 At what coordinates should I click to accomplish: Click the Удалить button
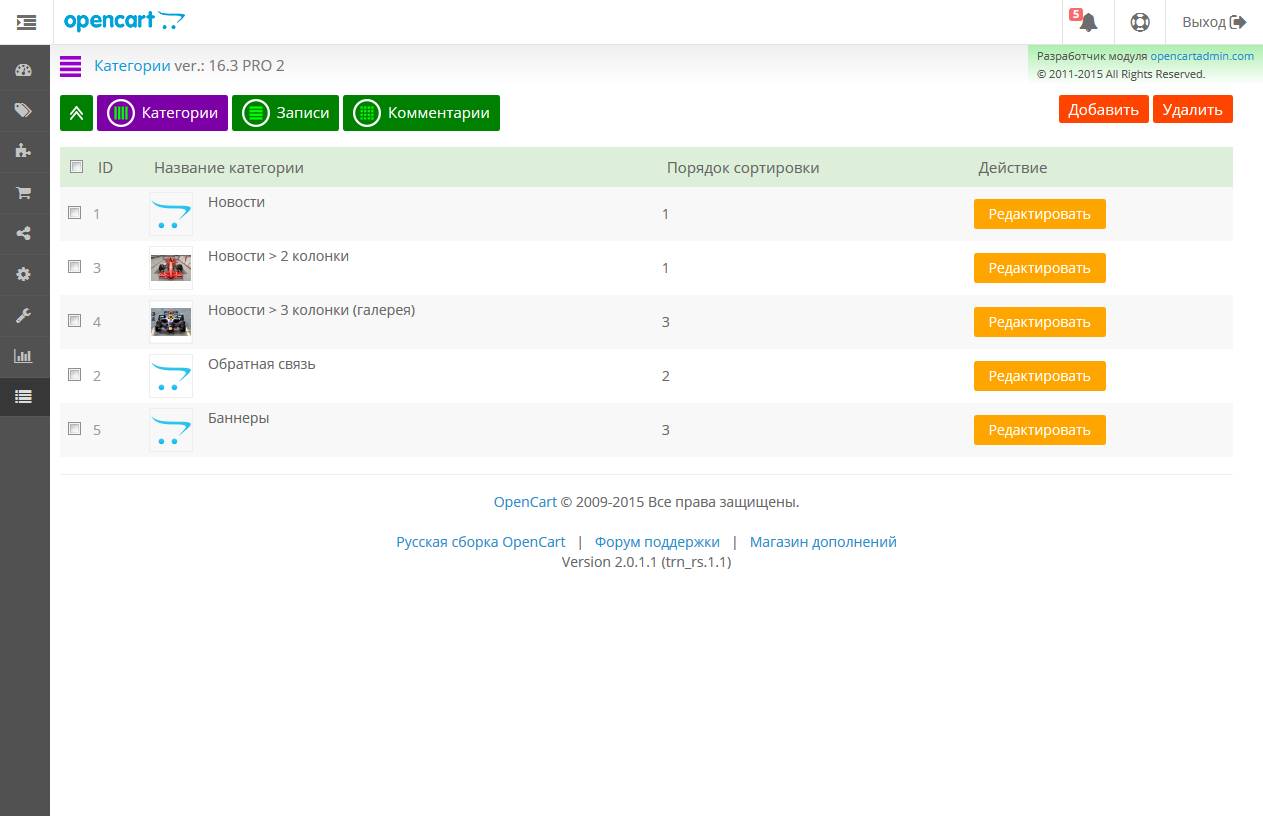[x=1192, y=110]
